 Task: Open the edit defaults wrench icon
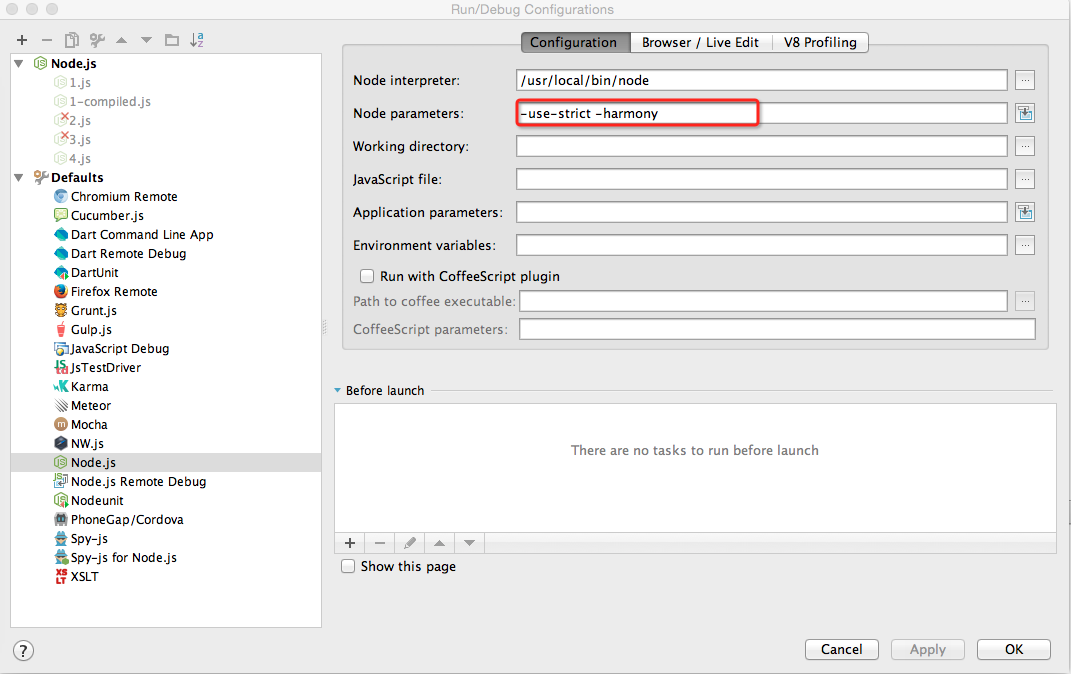pyautogui.click(x=97, y=40)
